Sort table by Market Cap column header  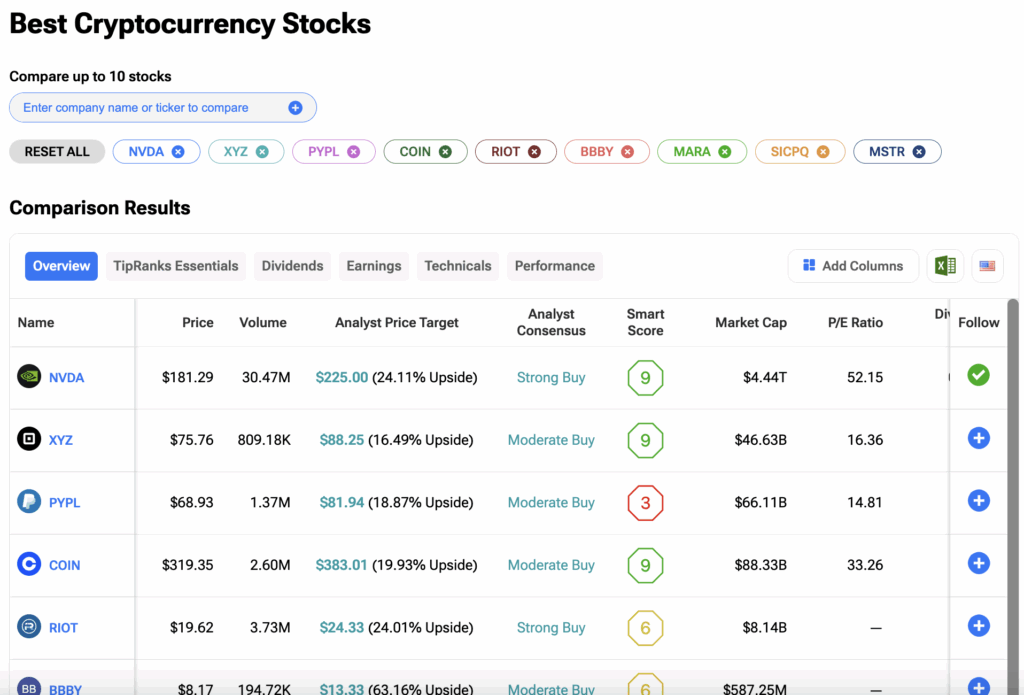(x=750, y=322)
